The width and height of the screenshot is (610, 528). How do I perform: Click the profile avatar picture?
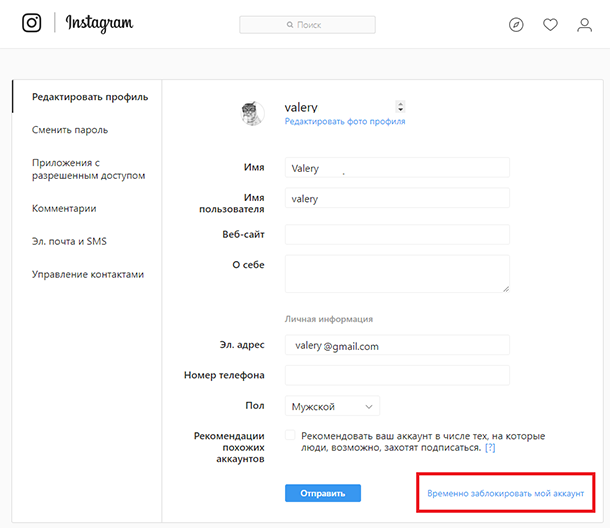point(253,113)
